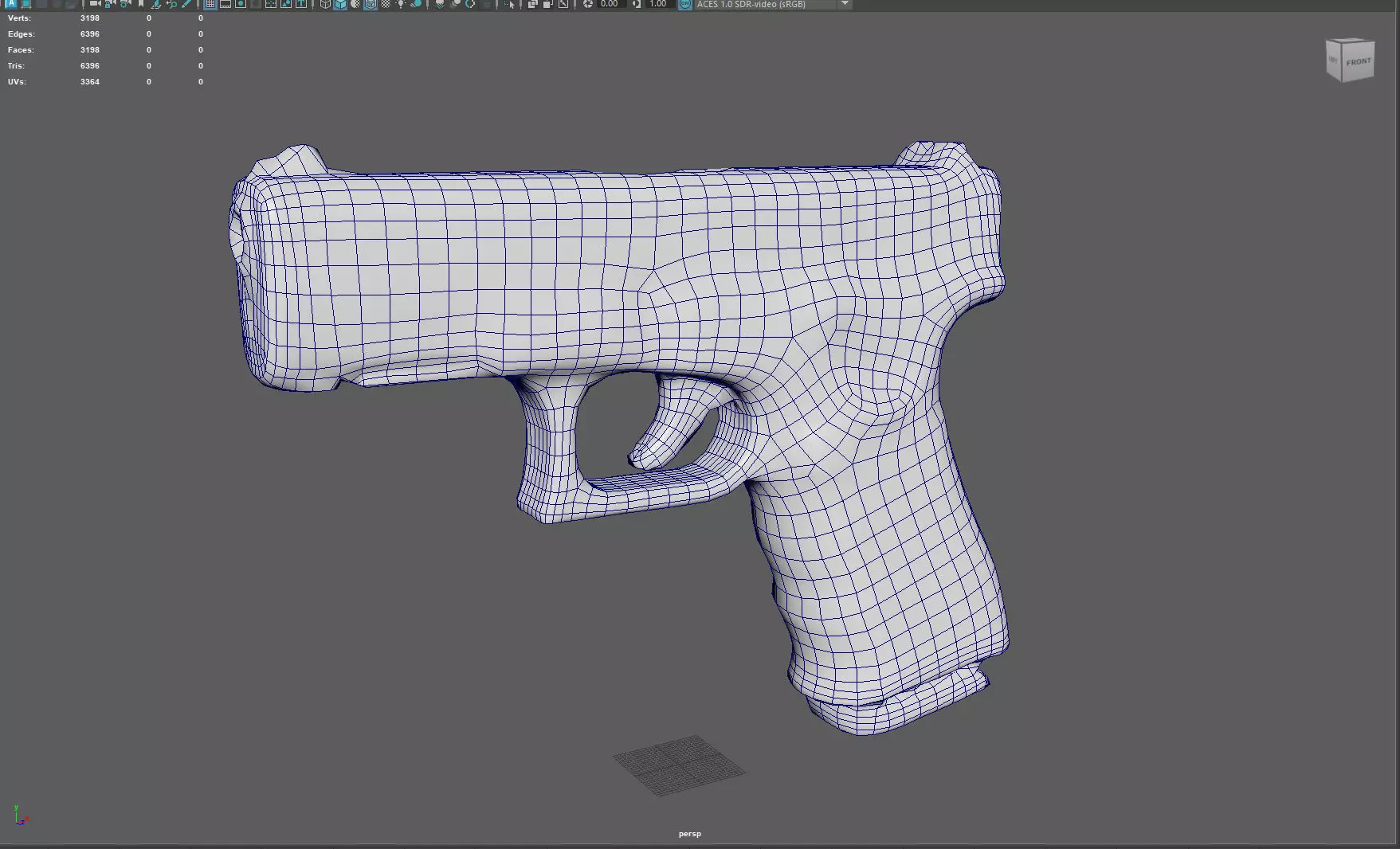
Task: Click the Multisample Anti-aliasing icon
Action: 470,4
